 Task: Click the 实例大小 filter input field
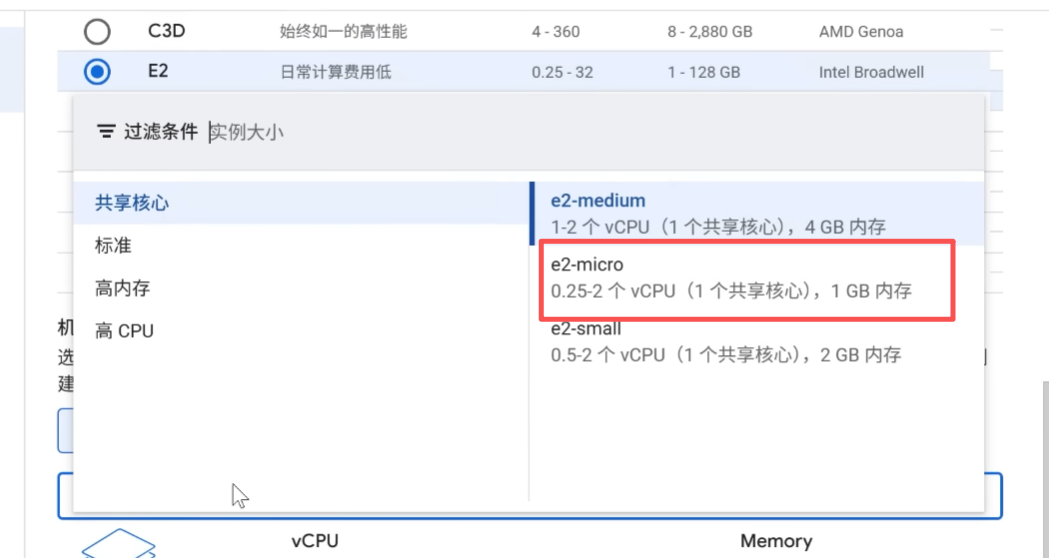tap(400, 132)
